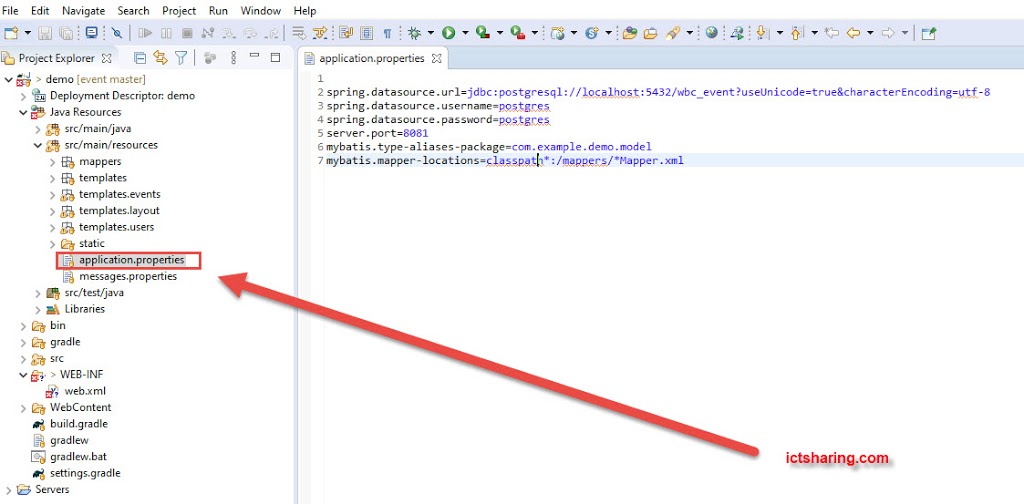Select the build.gradle file

click(x=79, y=424)
